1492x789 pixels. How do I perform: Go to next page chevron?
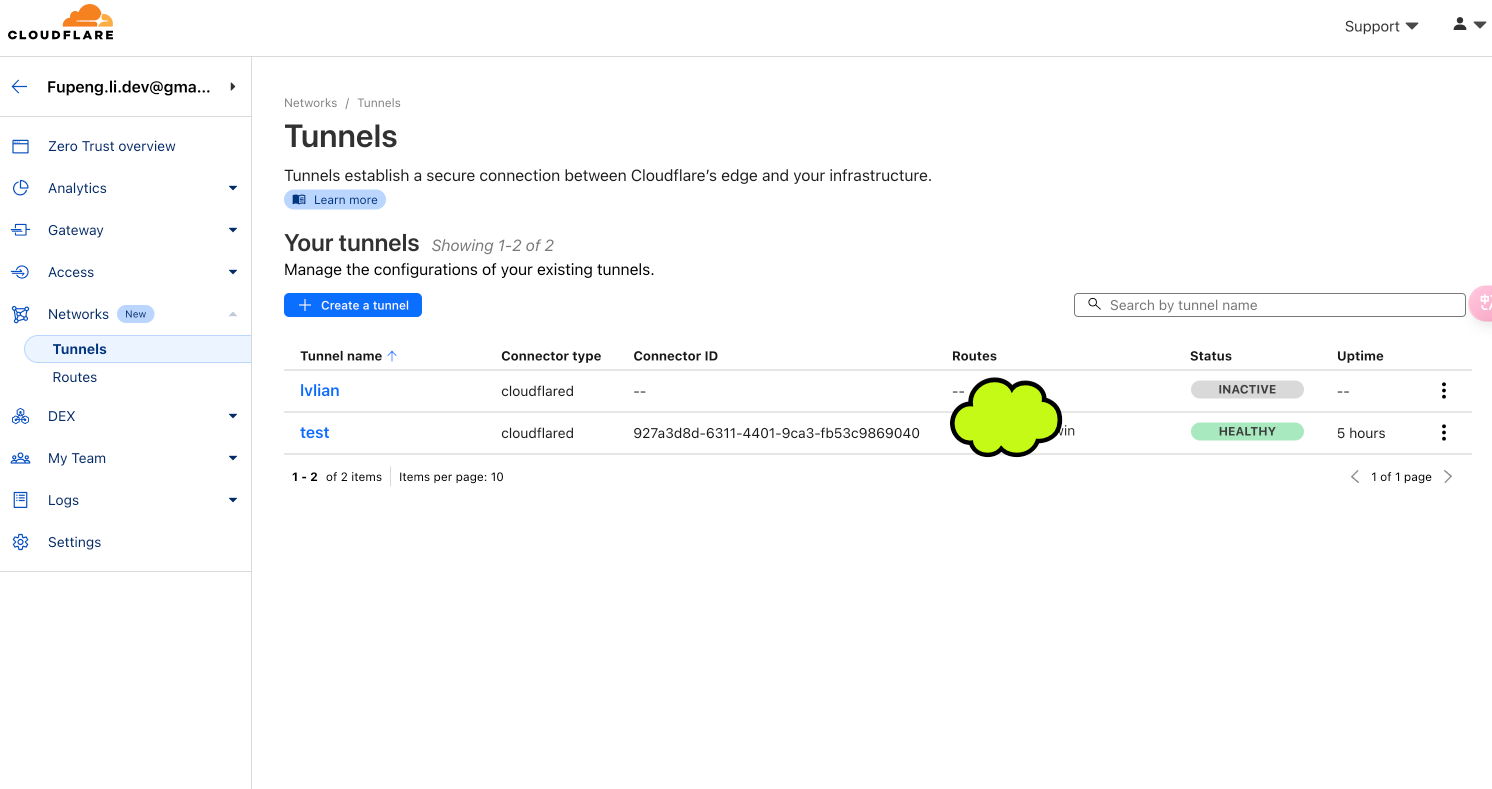[x=1448, y=477]
